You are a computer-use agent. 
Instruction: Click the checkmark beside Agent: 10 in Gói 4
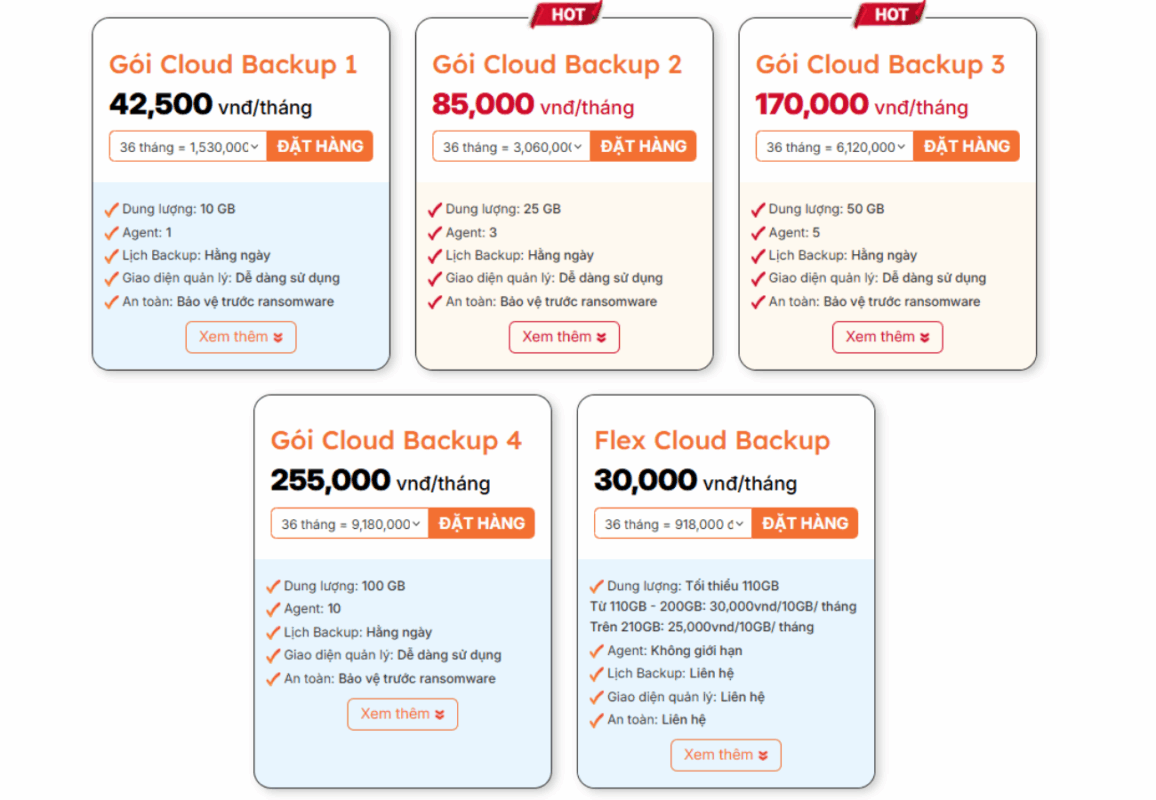coord(273,609)
